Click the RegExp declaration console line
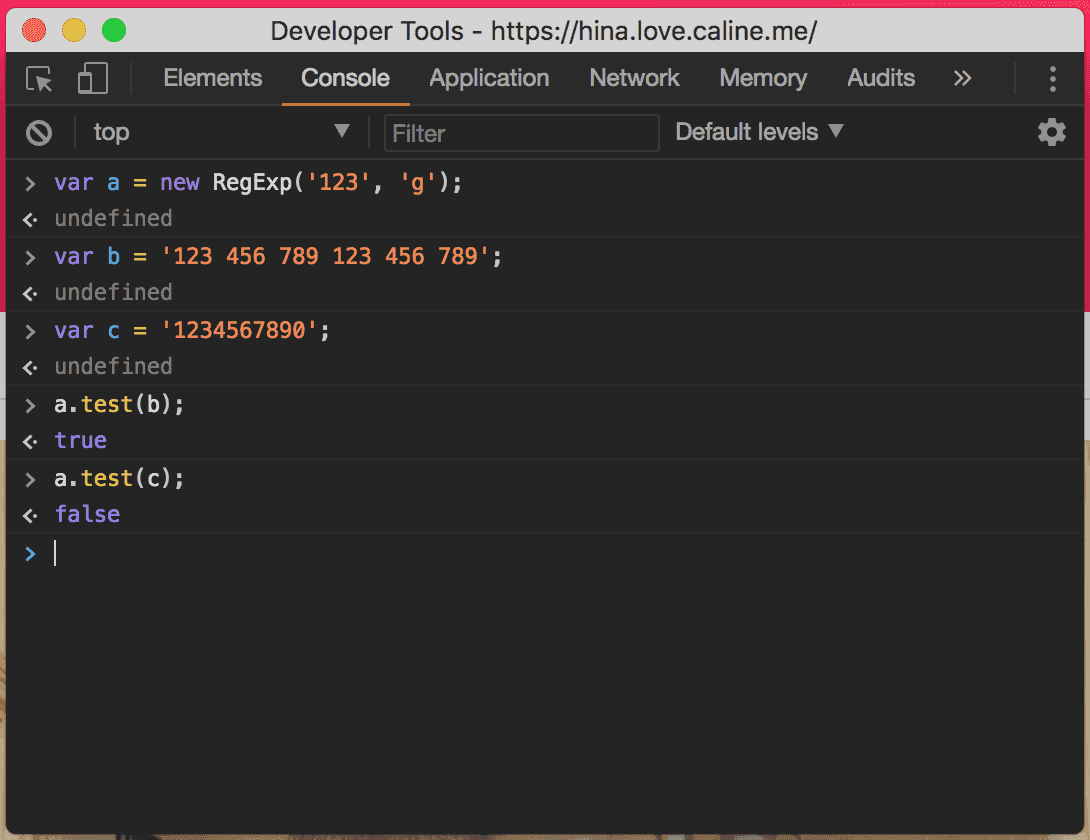 click(x=258, y=183)
